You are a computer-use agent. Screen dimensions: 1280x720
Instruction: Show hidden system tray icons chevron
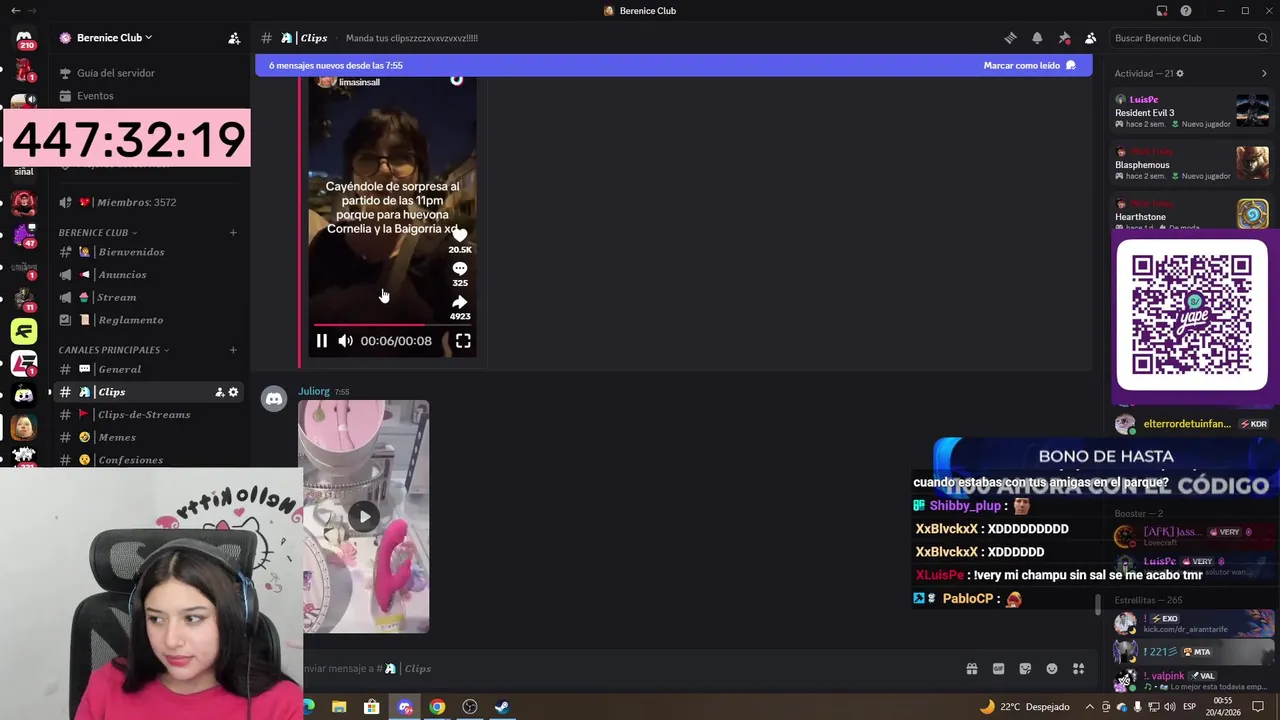pyautogui.click(x=1089, y=707)
